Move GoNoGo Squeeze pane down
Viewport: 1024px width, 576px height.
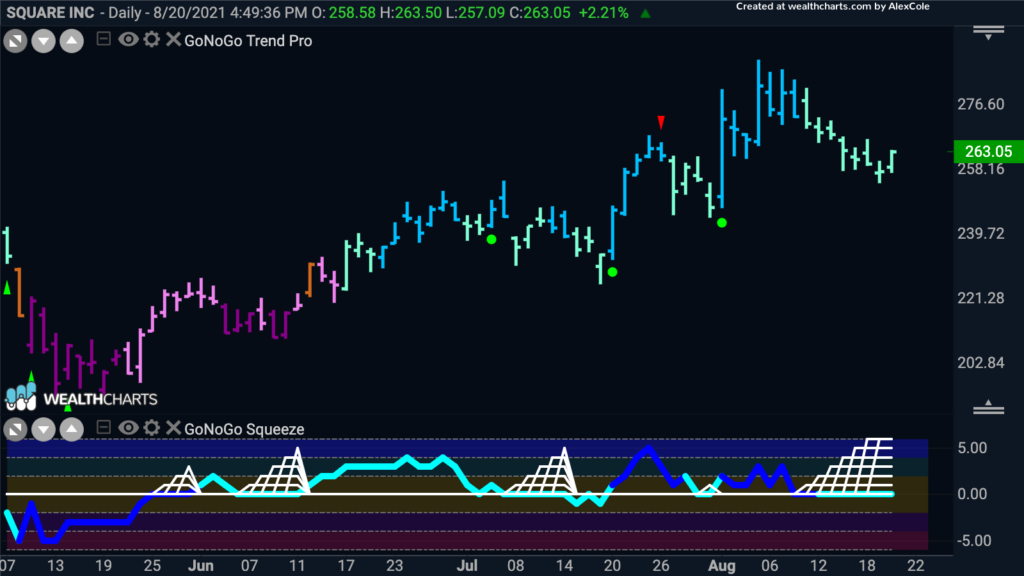(43, 430)
